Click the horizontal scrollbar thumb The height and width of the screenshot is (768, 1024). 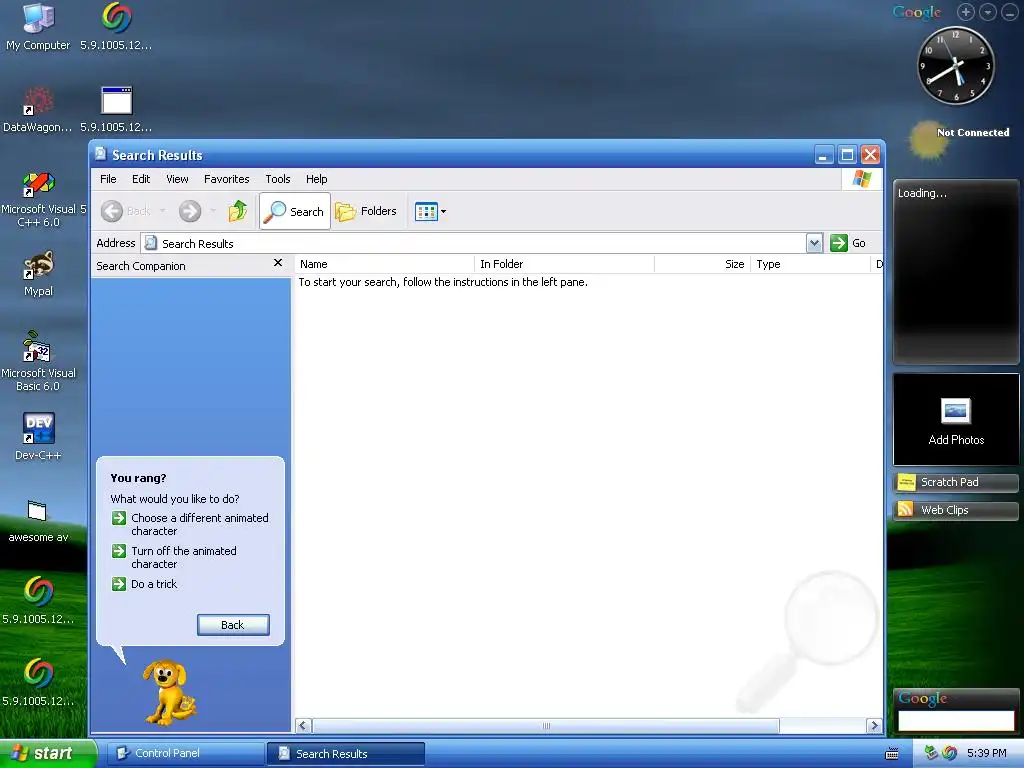tap(546, 726)
